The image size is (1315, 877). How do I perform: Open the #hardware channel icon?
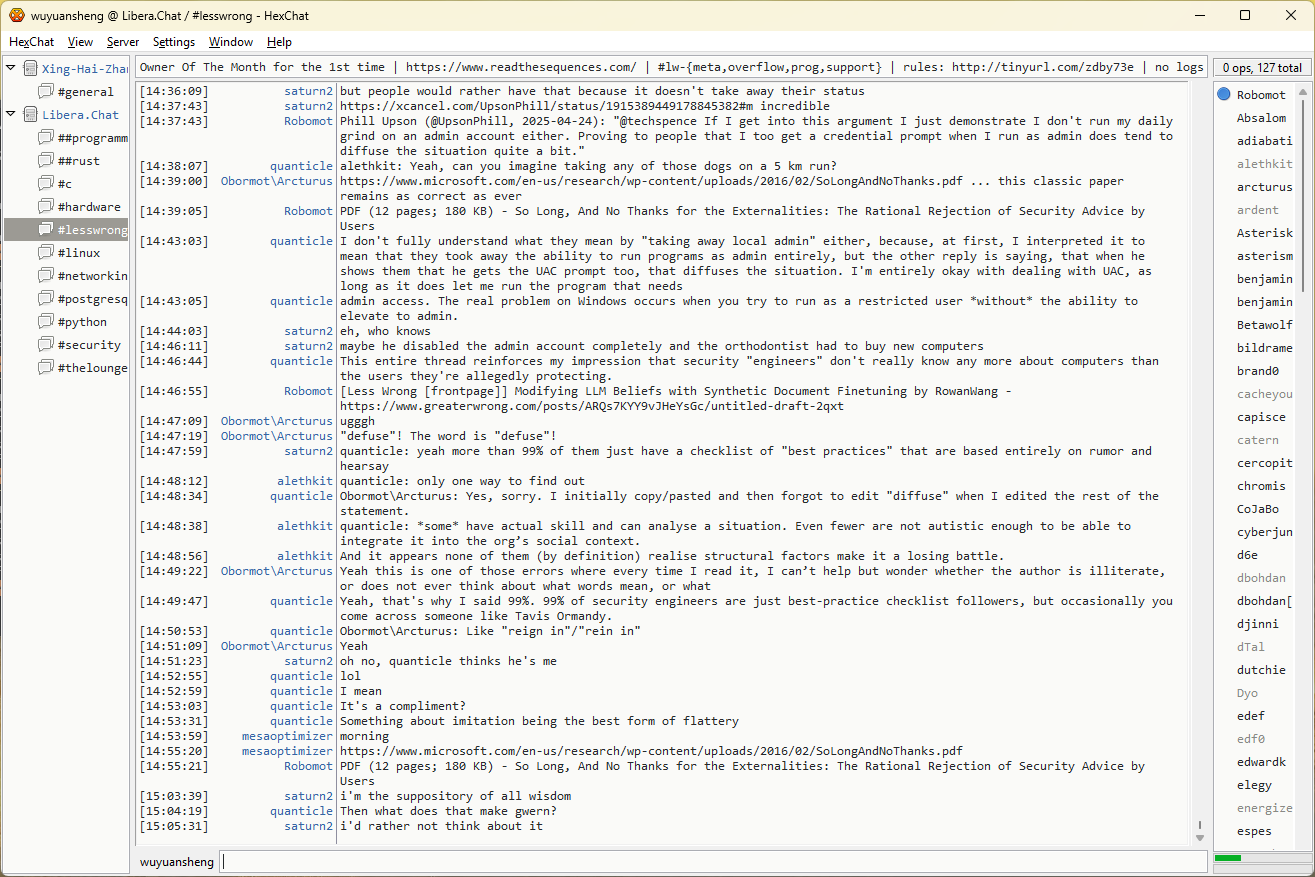pos(46,206)
